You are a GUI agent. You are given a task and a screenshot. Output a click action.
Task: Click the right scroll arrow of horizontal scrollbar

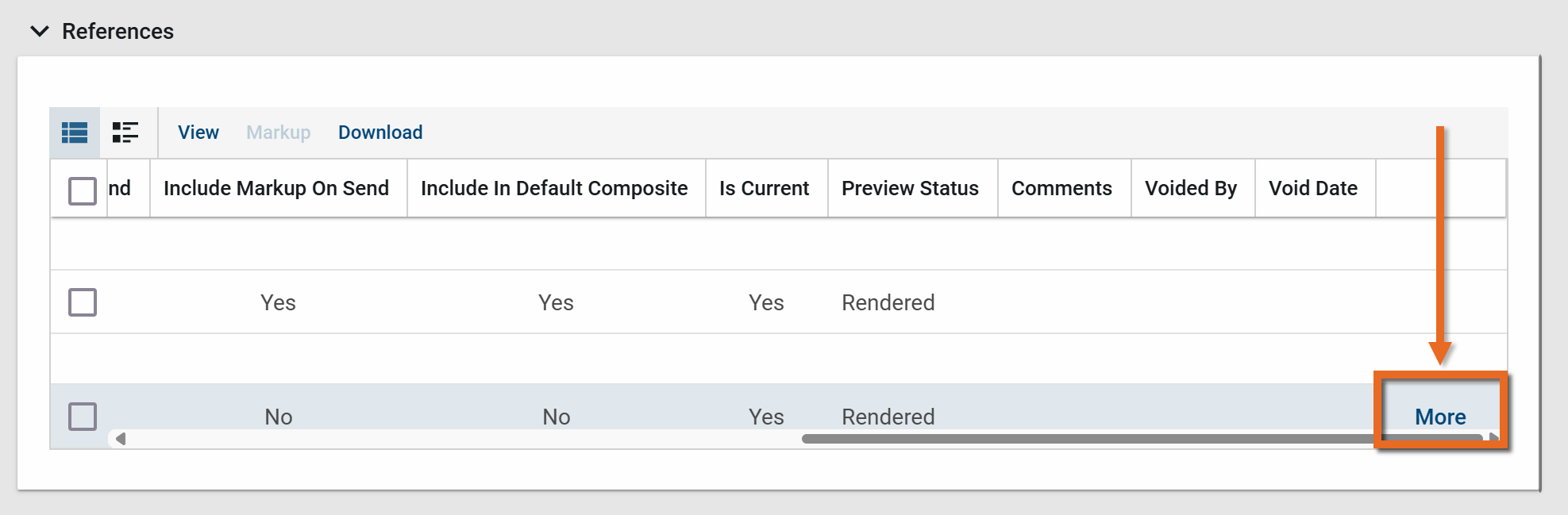(1493, 438)
